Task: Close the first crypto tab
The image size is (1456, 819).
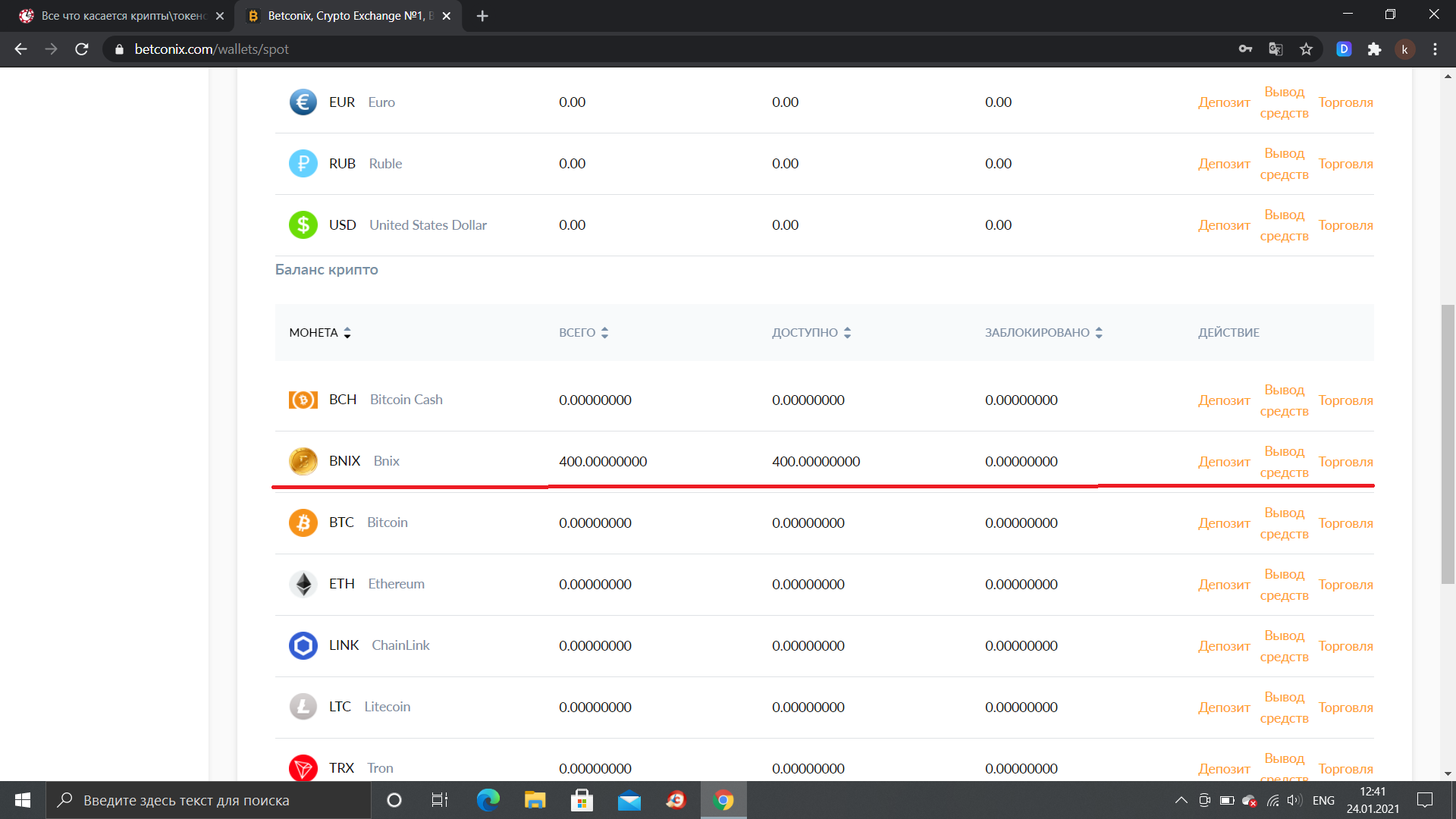Action: point(220,16)
